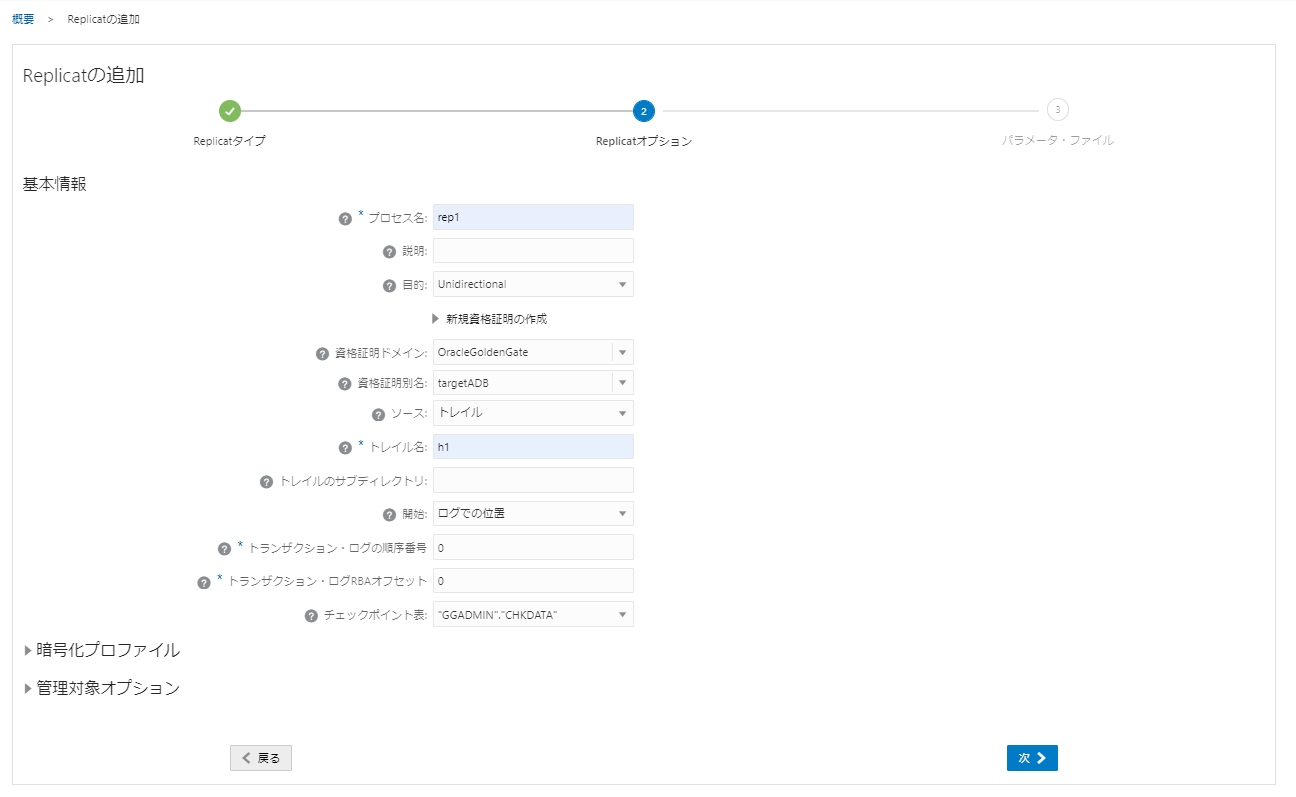Click help icon beside 説明 field

coord(390,252)
